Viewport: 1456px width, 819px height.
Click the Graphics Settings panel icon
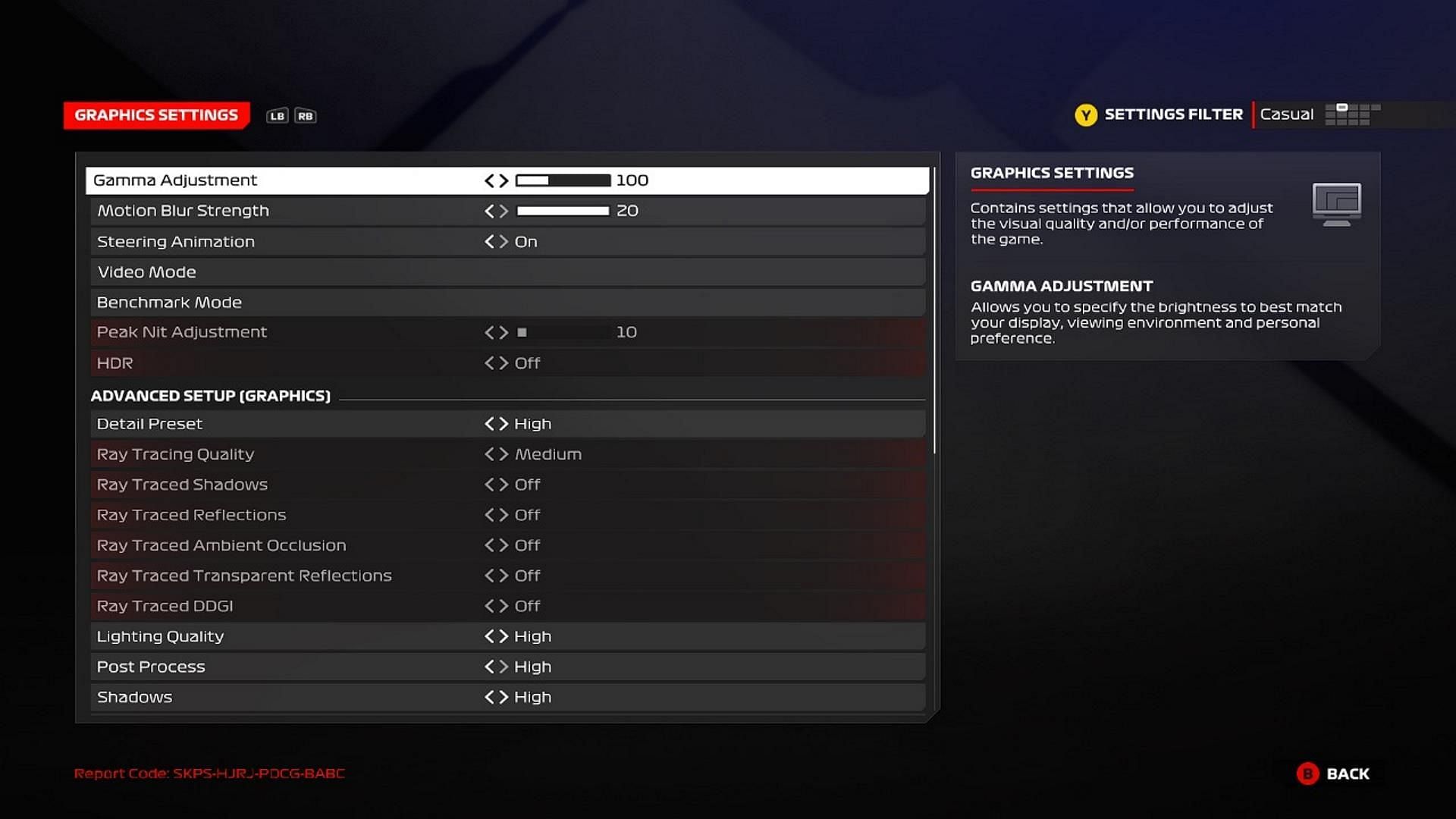[x=1337, y=204]
